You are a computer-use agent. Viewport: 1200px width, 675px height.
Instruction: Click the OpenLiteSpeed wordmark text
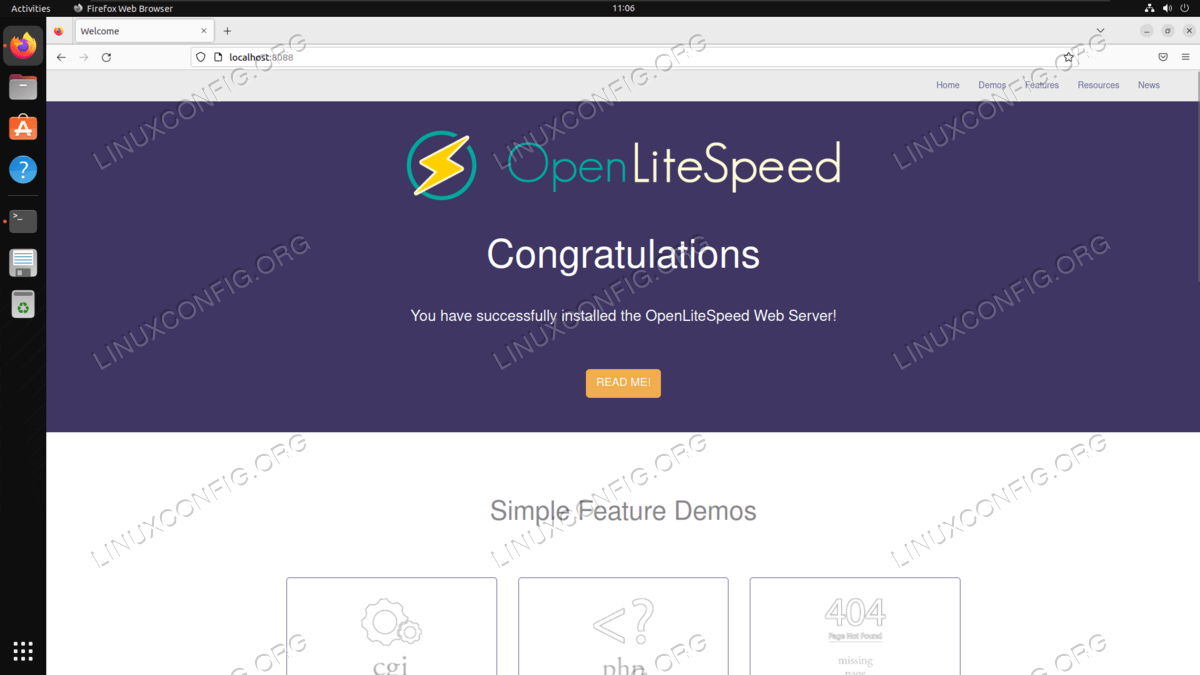673,165
